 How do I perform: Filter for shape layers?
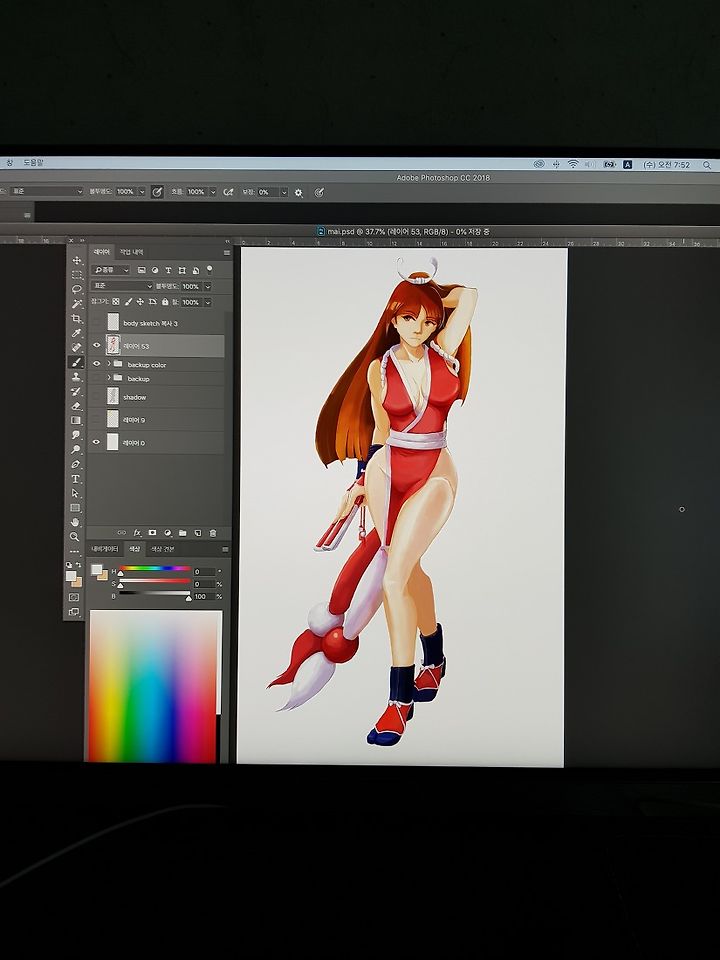[x=182, y=270]
